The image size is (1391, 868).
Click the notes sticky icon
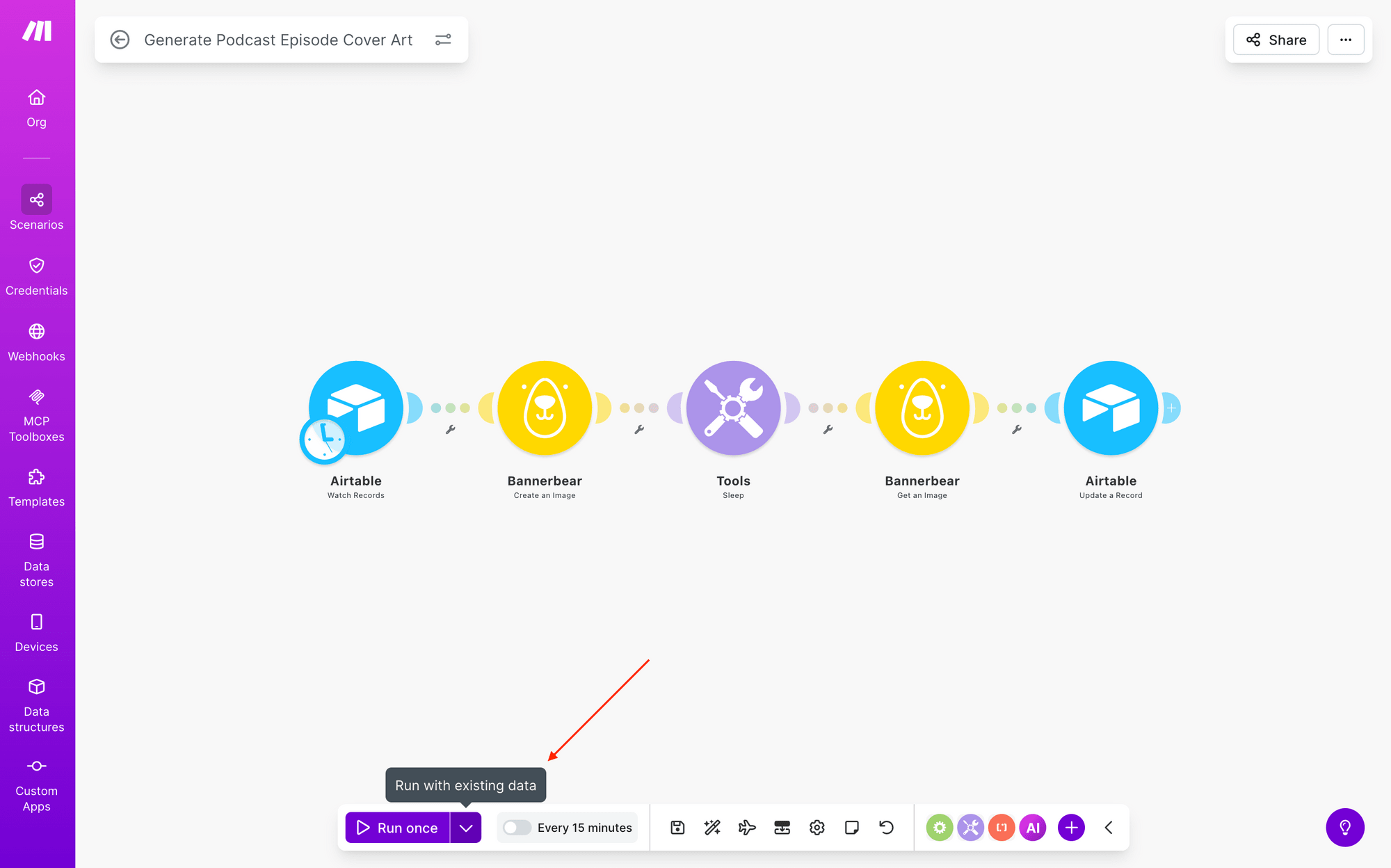(852, 828)
